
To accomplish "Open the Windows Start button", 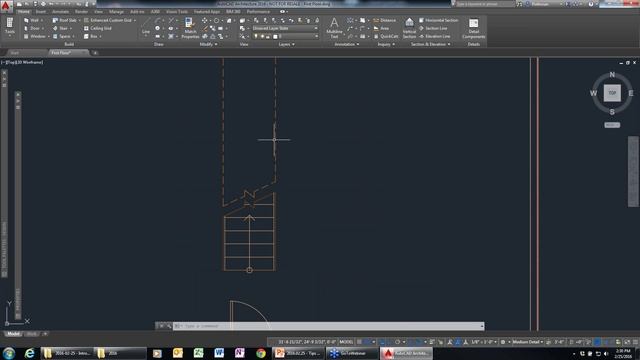I will (9, 353).
